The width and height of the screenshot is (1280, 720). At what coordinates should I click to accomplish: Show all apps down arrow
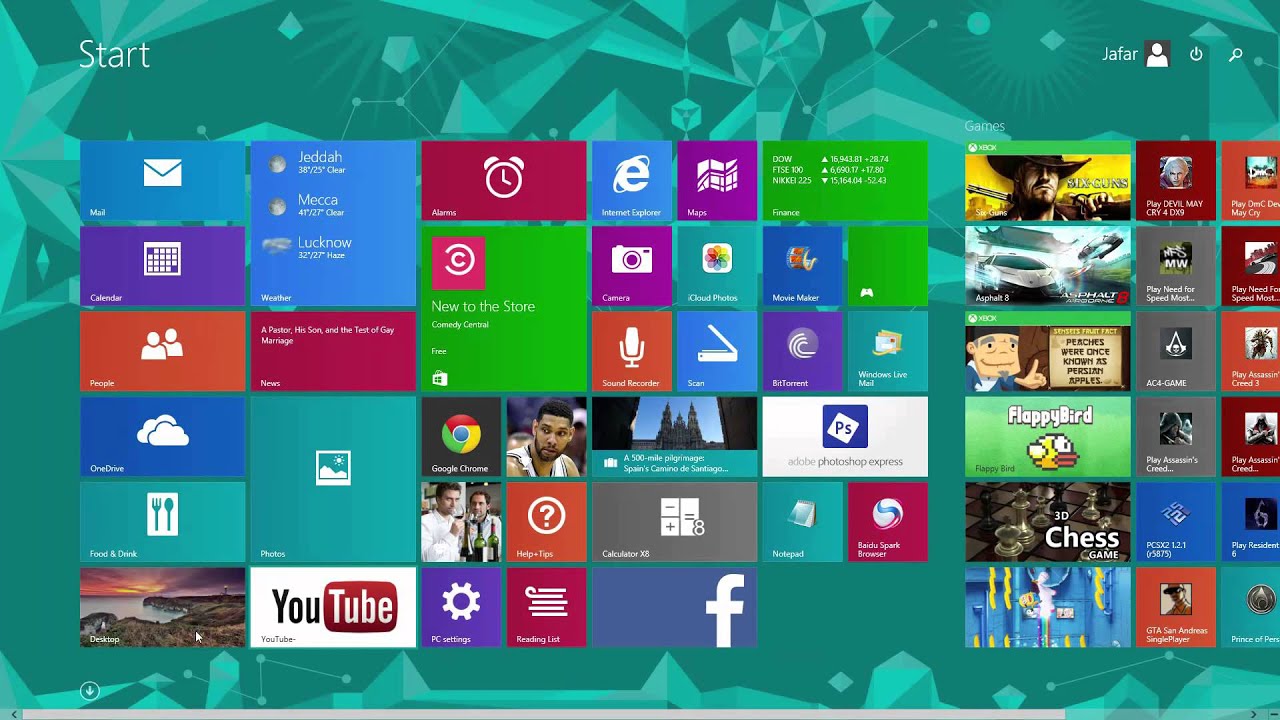pyautogui.click(x=89, y=691)
